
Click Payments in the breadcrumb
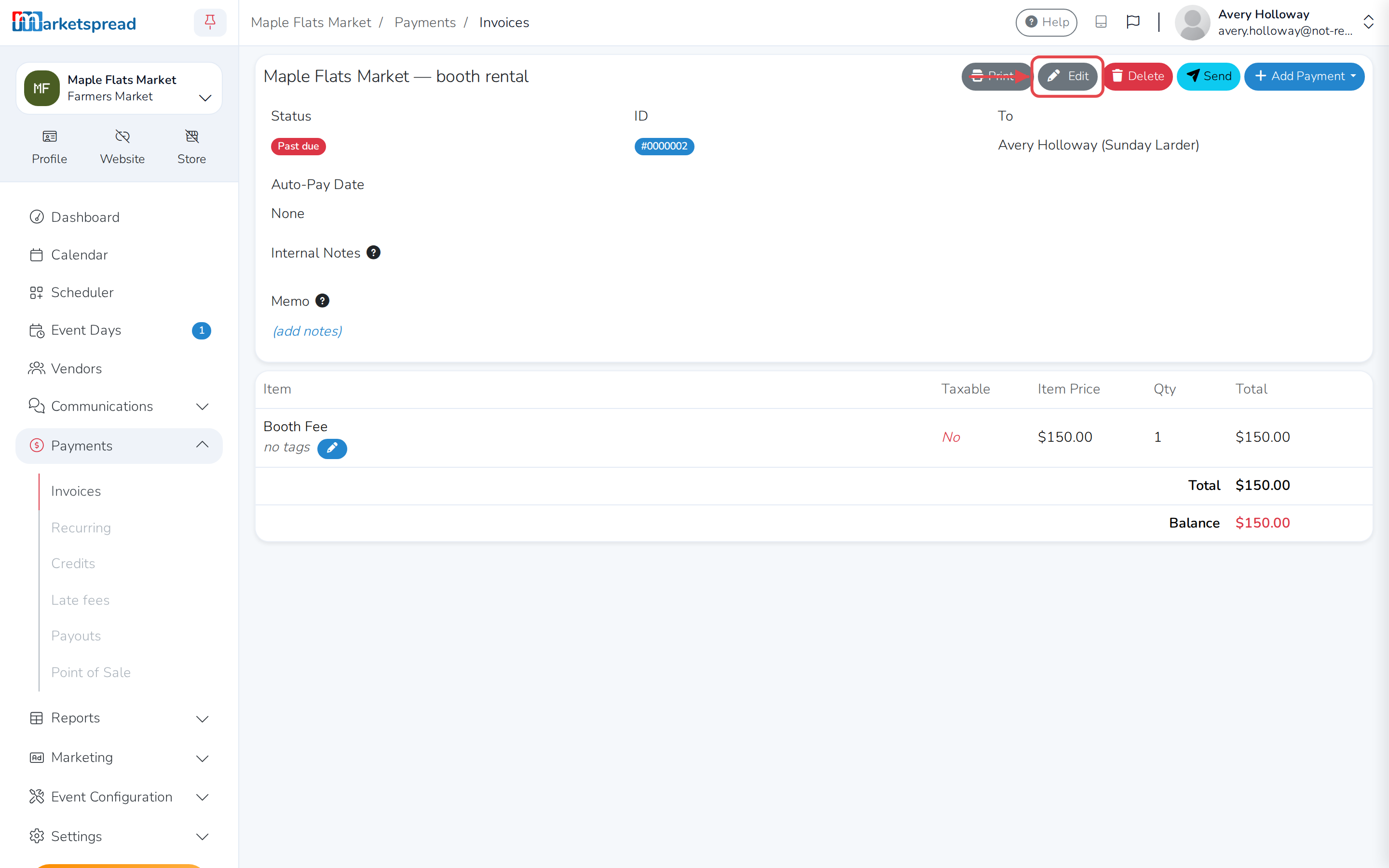point(425,22)
